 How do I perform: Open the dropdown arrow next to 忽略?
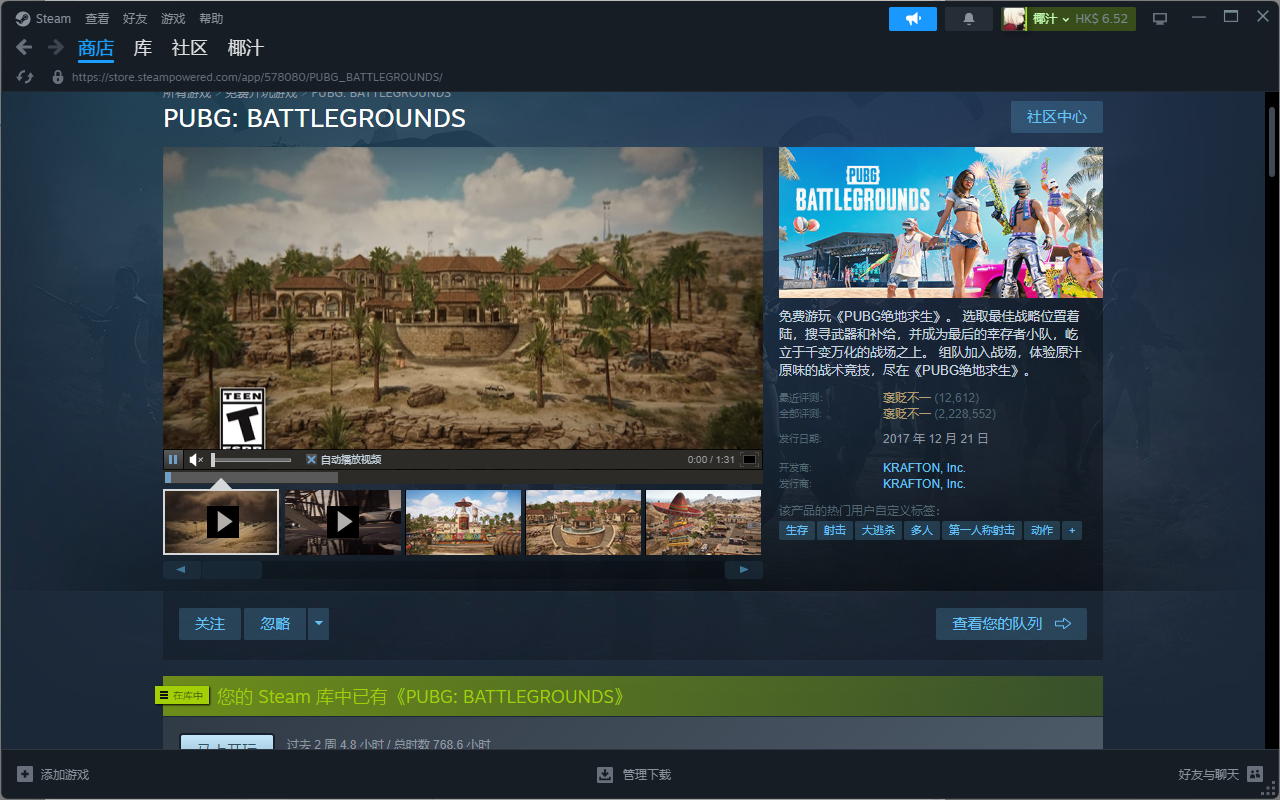(x=318, y=623)
